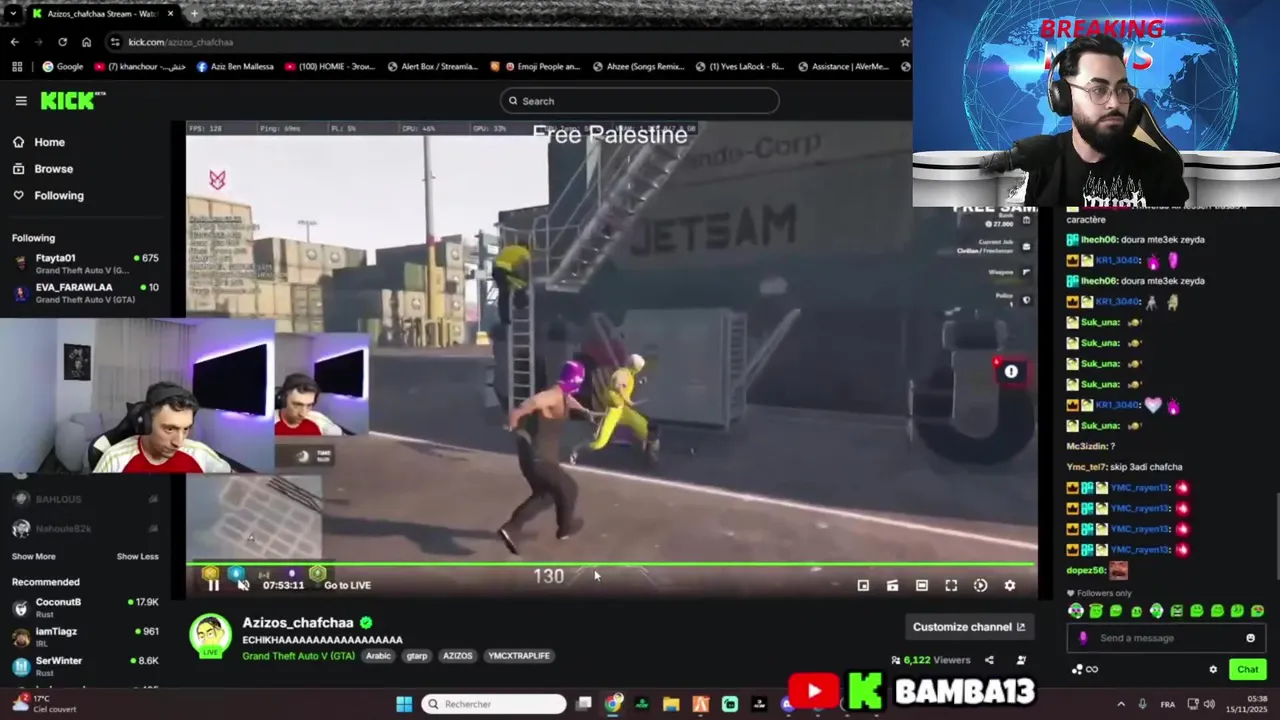Click the Rechercher taskbar search box
The width and height of the screenshot is (1280, 720).
494,704
